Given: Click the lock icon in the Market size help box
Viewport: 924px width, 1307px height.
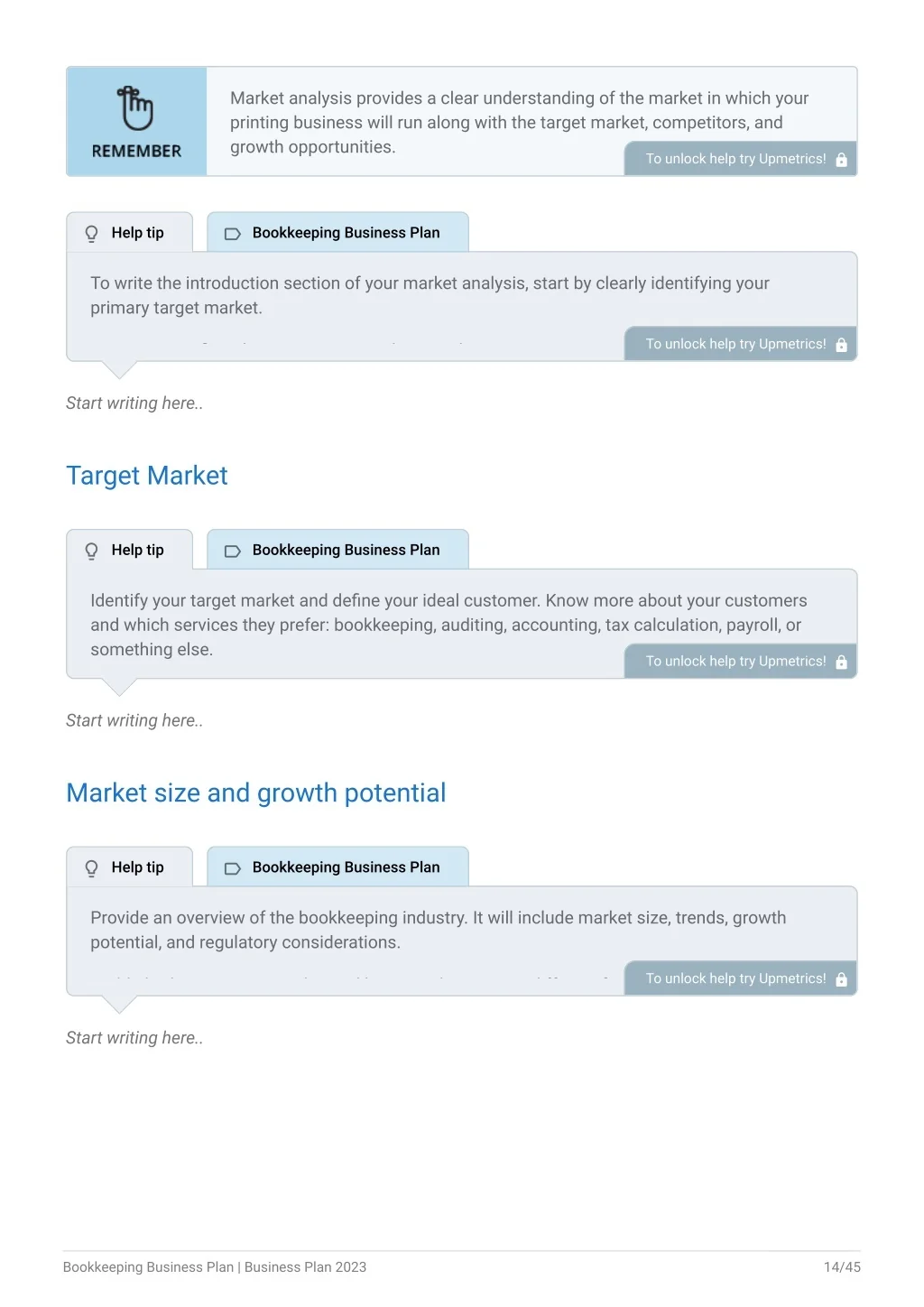Looking at the screenshot, I should [841, 979].
